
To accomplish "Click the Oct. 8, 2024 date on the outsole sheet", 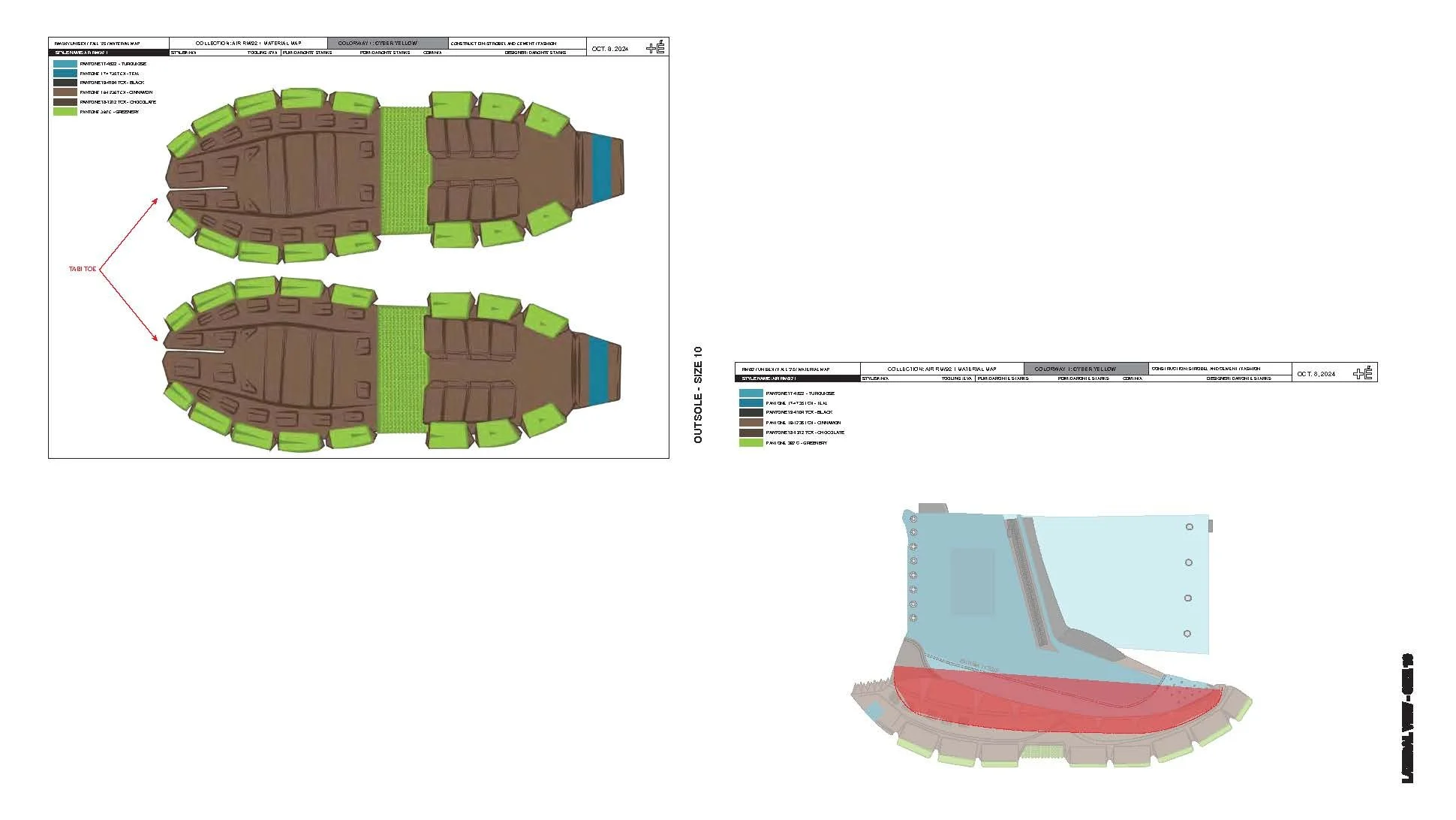I will (610, 49).
